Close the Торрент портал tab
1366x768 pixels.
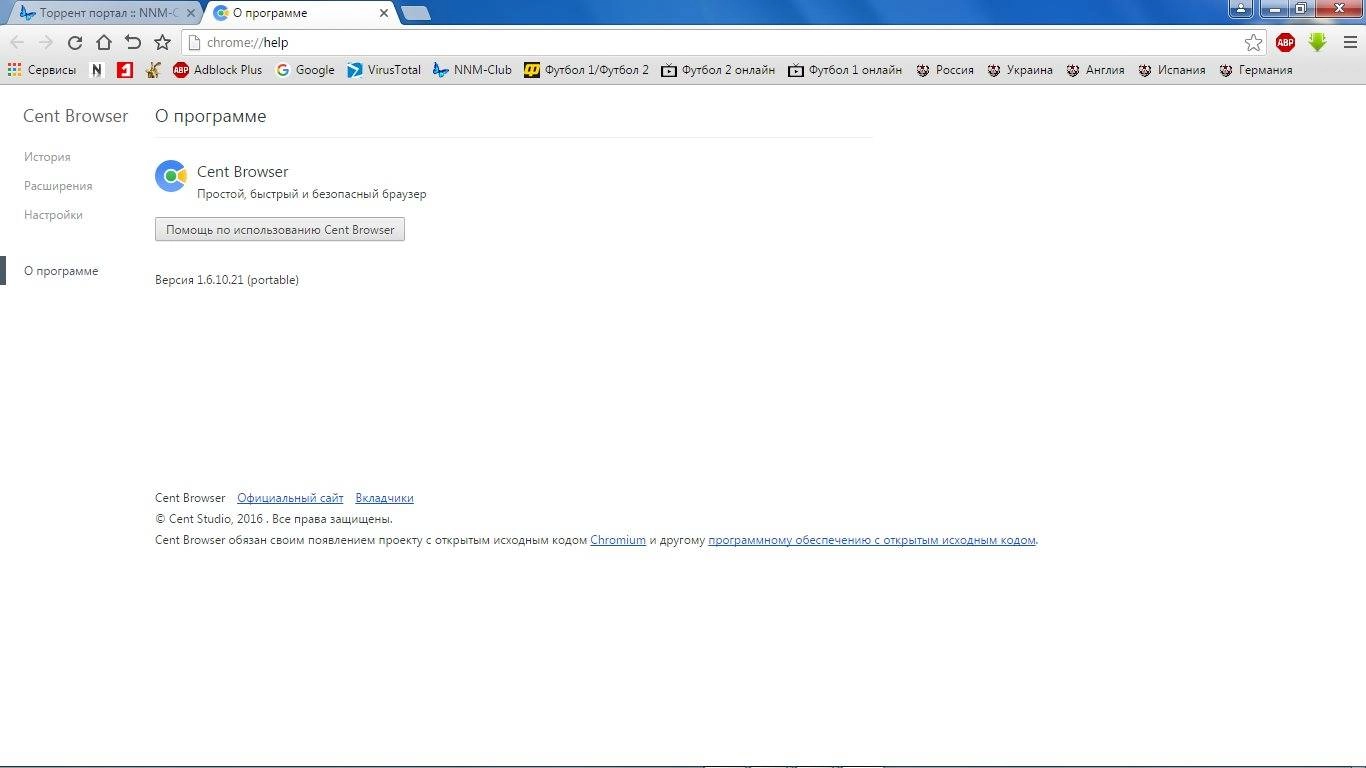point(191,13)
